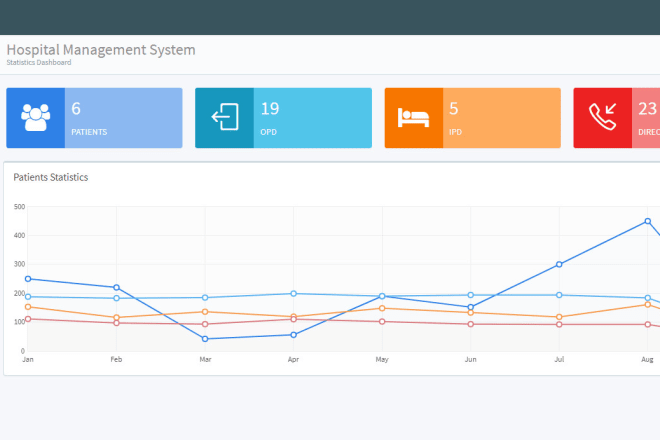Click the May axis label

point(382,359)
